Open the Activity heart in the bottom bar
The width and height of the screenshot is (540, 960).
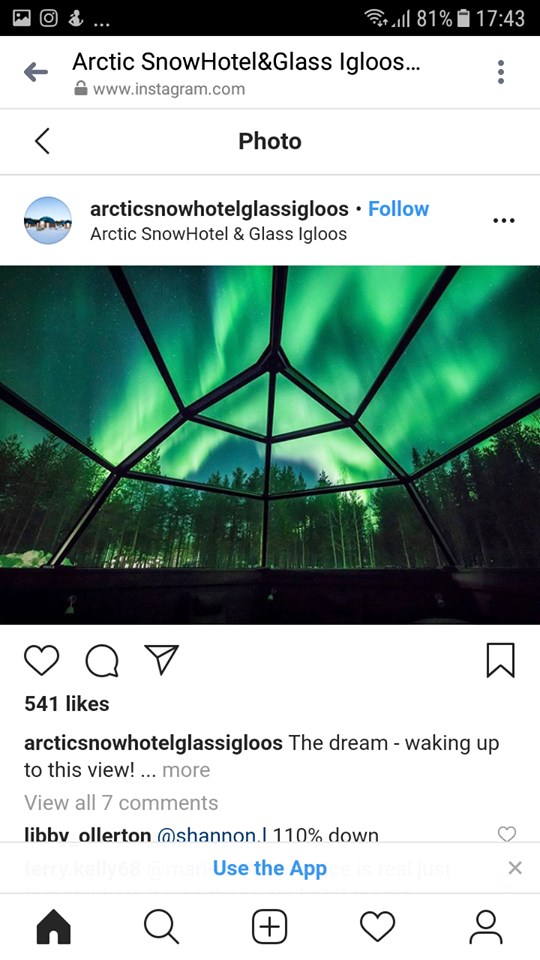coord(377,926)
